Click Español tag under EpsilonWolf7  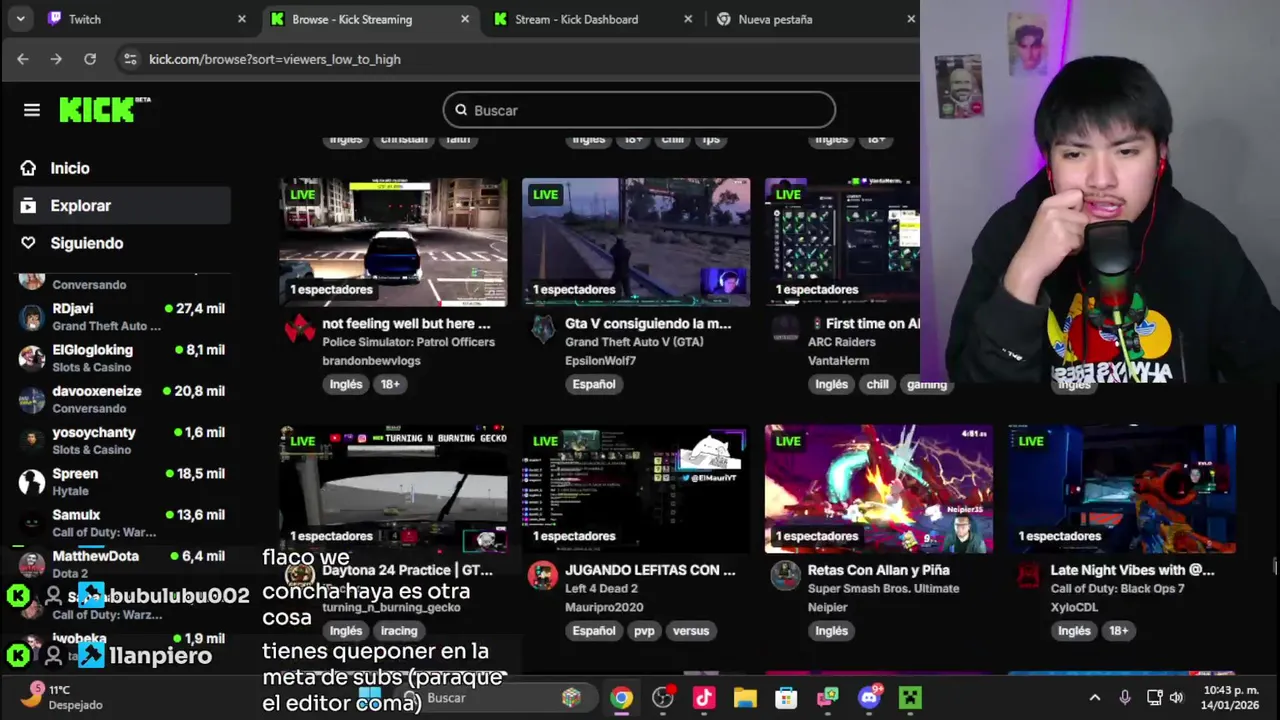(x=594, y=384)
